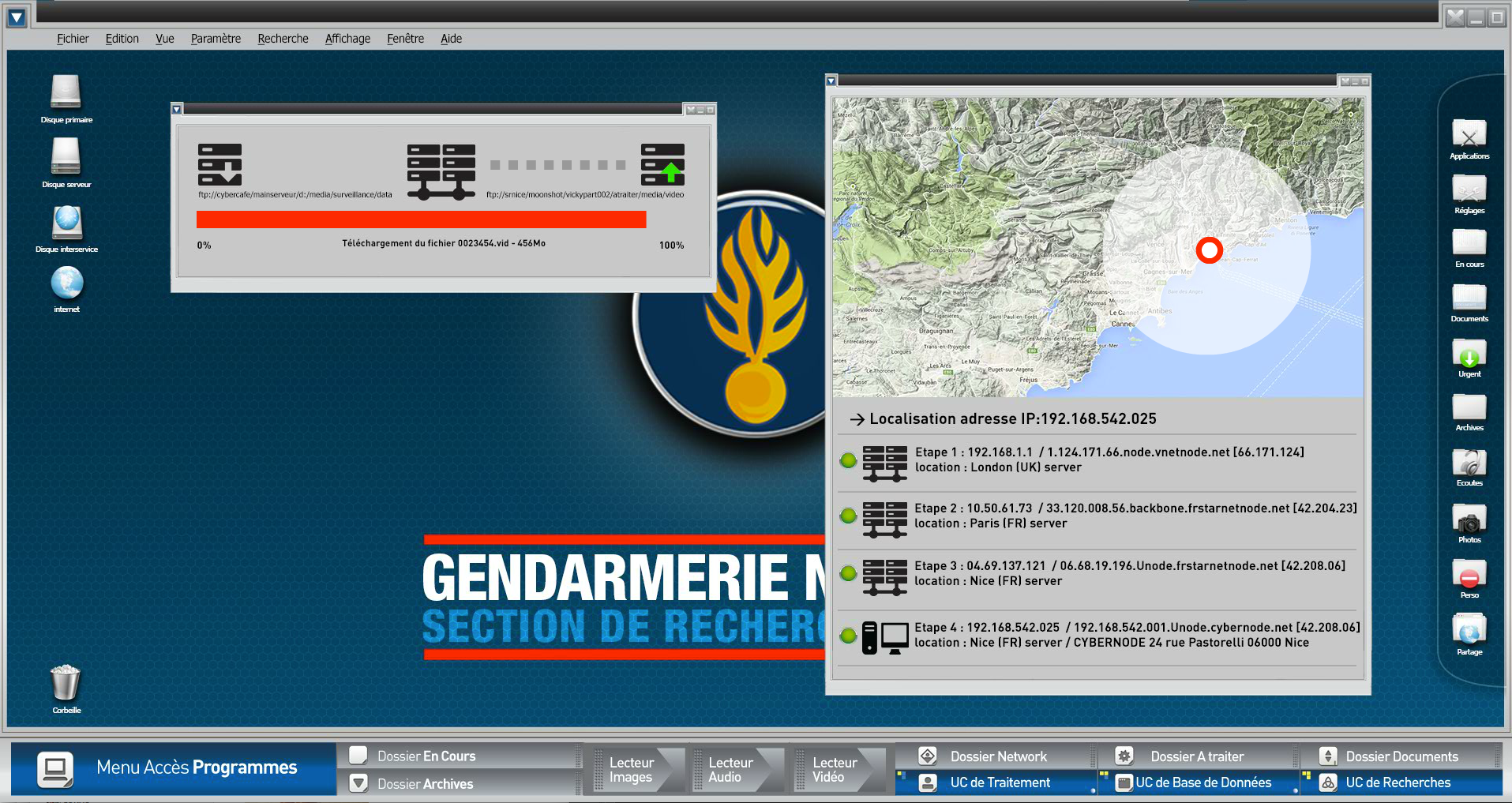
Task: Launch Lecteur Audio
Action: pos(737,770)
